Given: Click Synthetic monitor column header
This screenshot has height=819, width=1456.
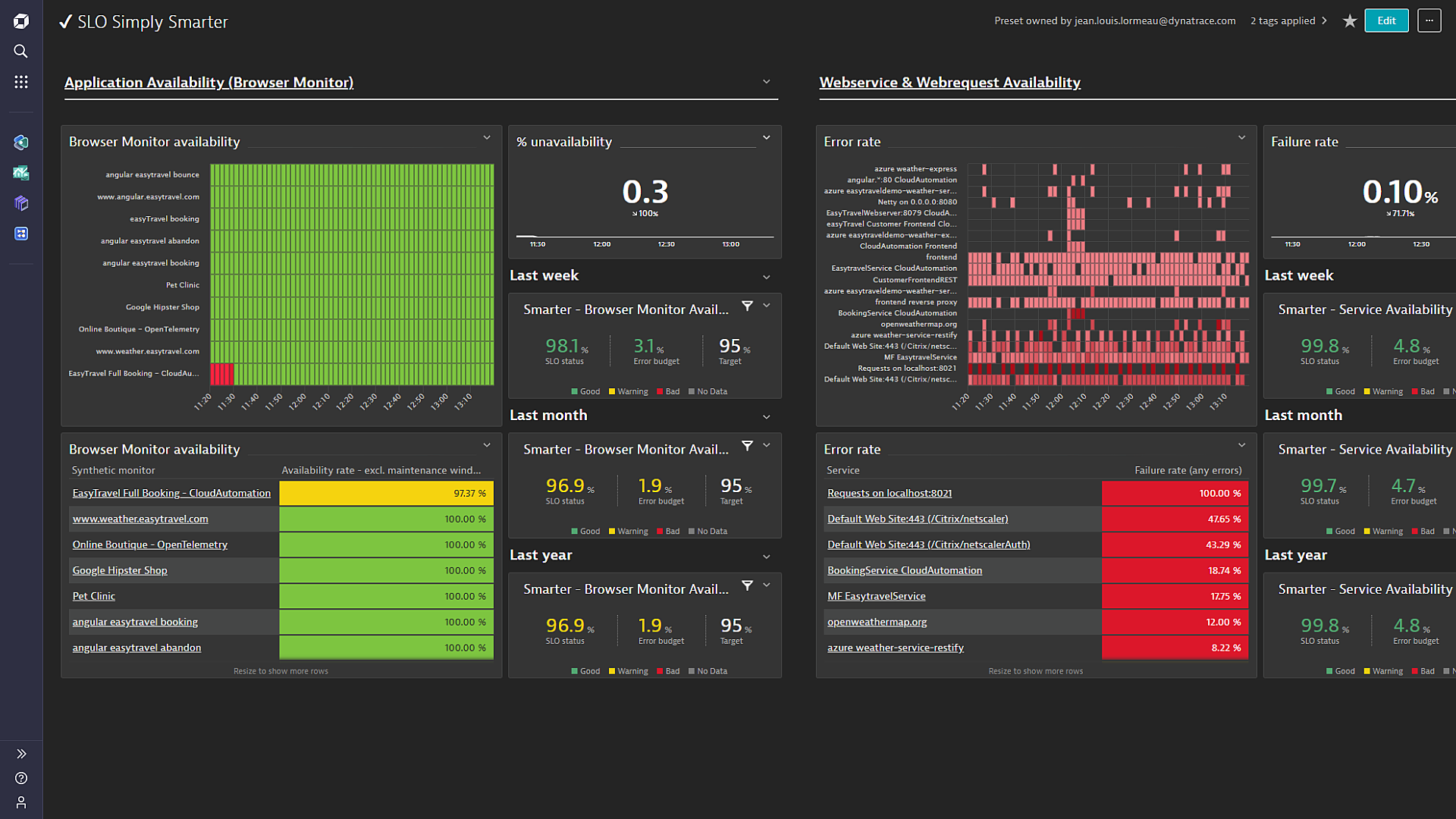Looking at the screenshot, I should (113, 470).
